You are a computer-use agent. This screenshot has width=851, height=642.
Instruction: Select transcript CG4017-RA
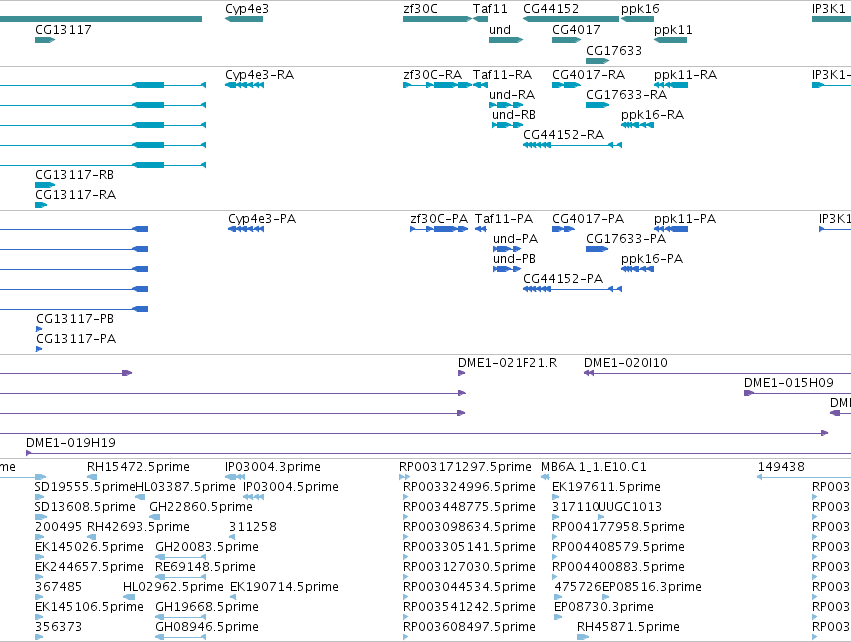[x=567, y=85]
